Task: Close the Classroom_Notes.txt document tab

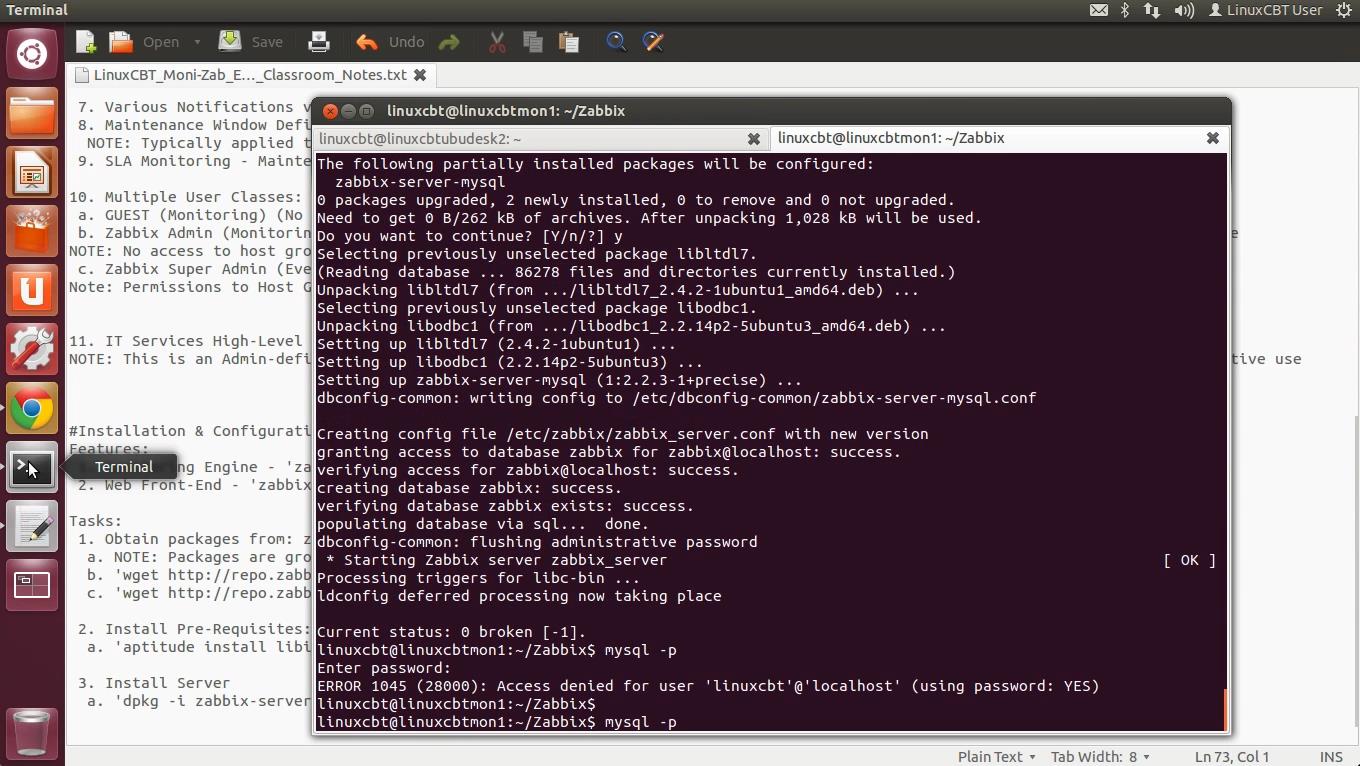Action: point(420,75)
